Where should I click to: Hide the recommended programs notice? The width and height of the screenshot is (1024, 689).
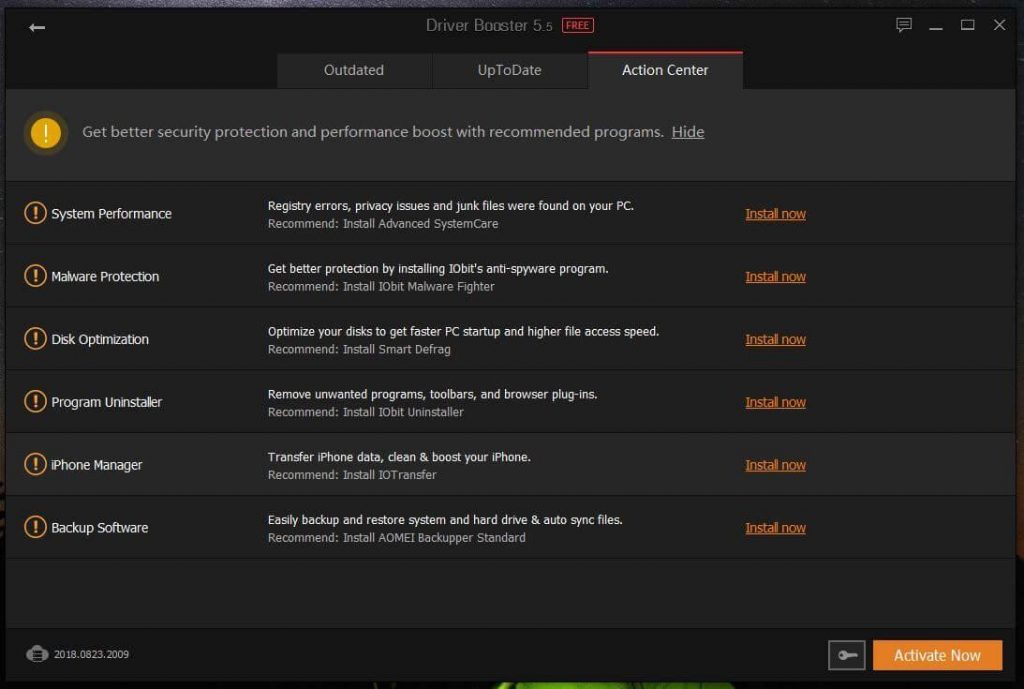point(688,132)
